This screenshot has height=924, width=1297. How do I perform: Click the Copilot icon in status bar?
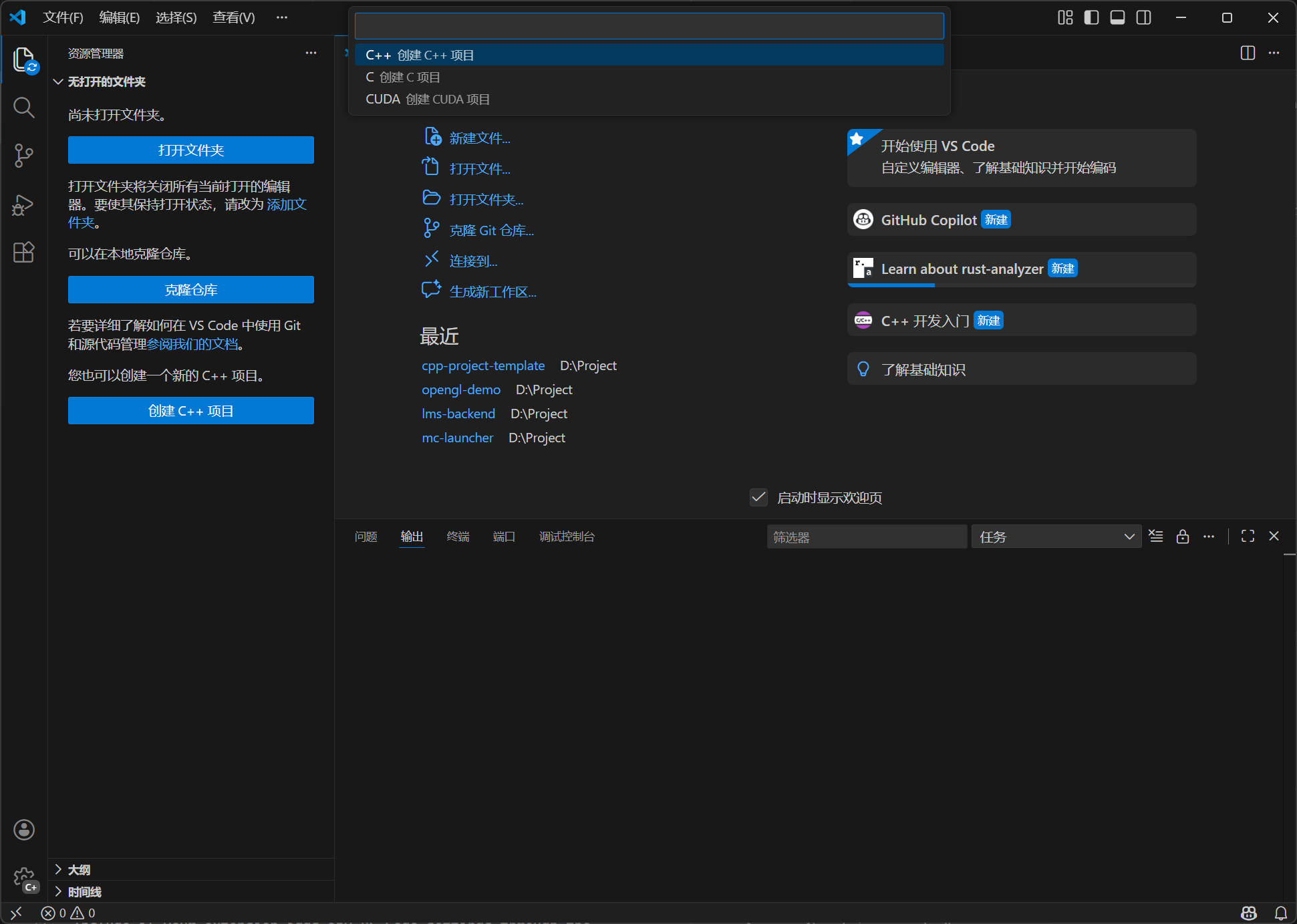[1249, 913]
